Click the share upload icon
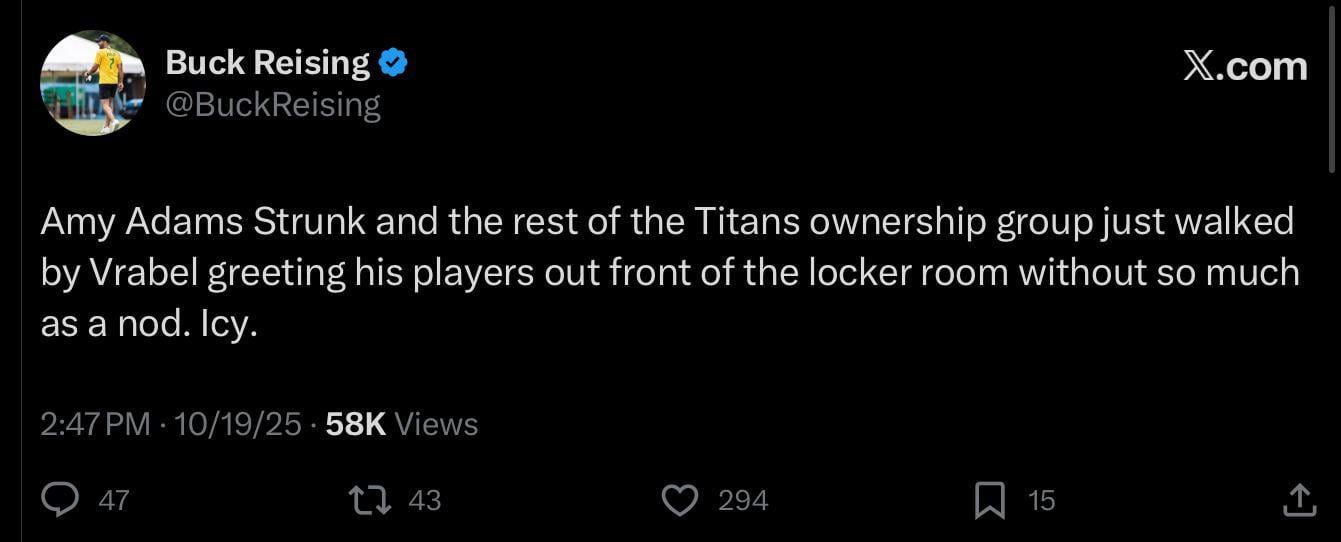 coord(1298,499)
